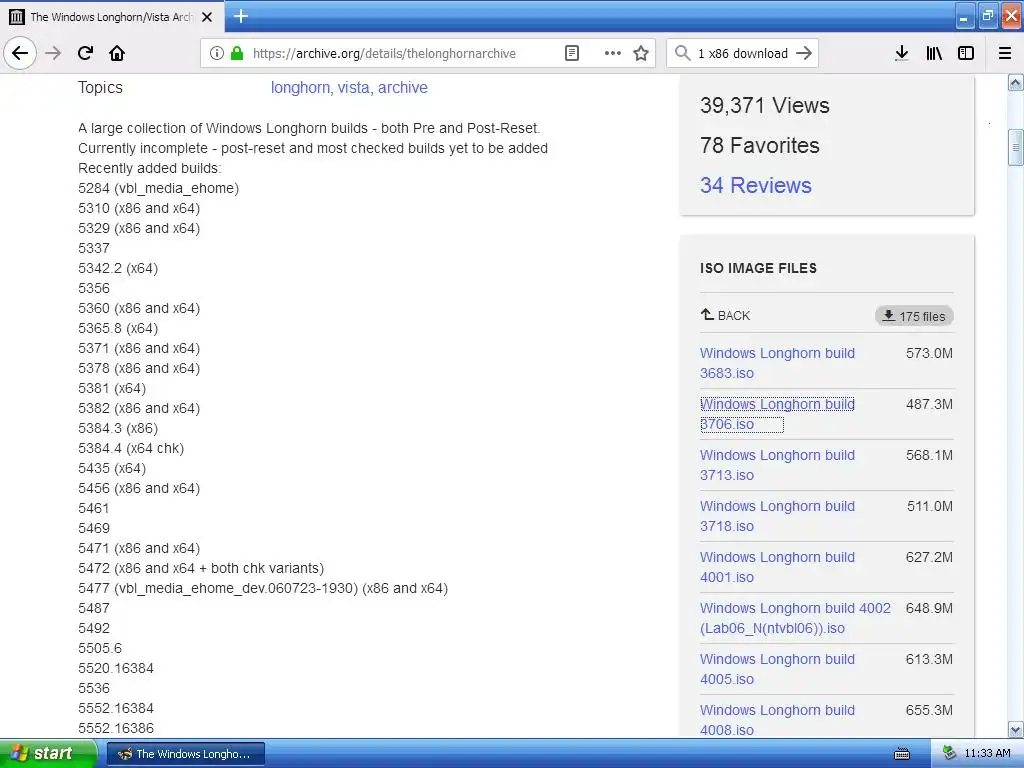Click the vertical scrollbar thumb
The height and width of the screenshot is (768, 1024).
[1015, 148]
